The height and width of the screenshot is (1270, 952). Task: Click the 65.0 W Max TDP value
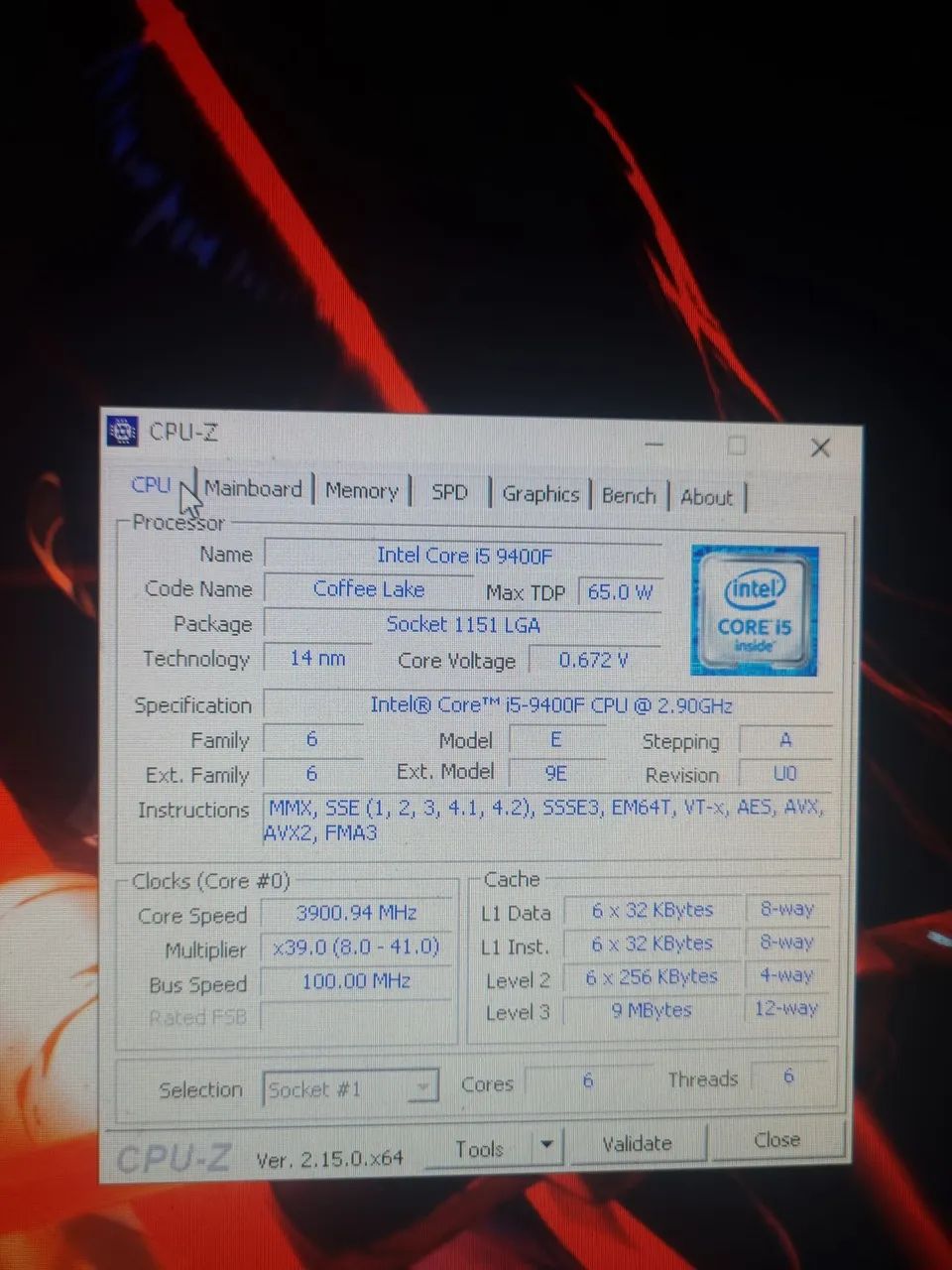tap(620, 592)
